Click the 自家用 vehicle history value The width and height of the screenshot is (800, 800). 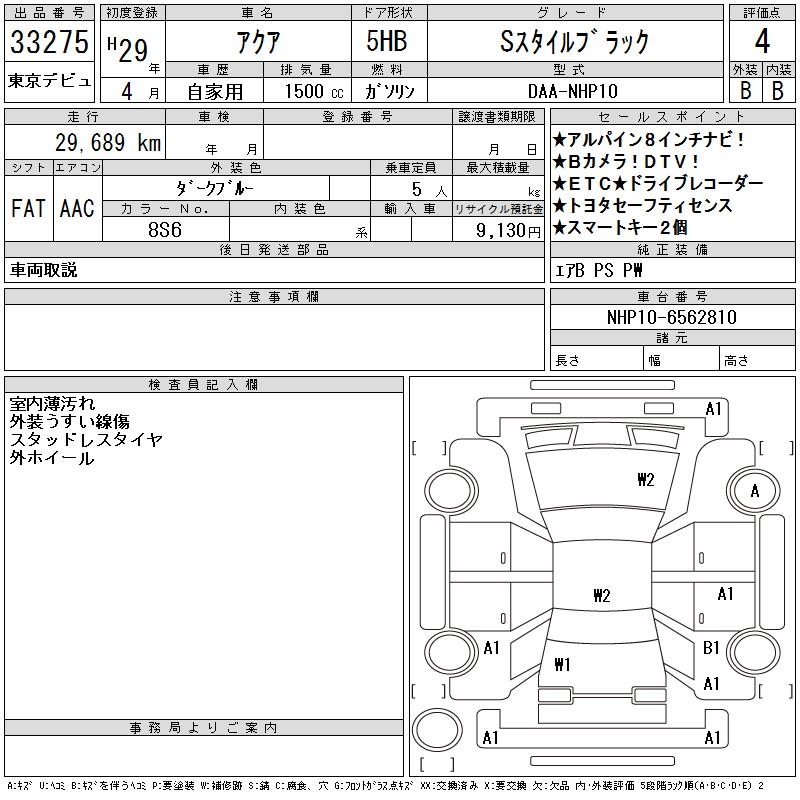pos(215,92)
